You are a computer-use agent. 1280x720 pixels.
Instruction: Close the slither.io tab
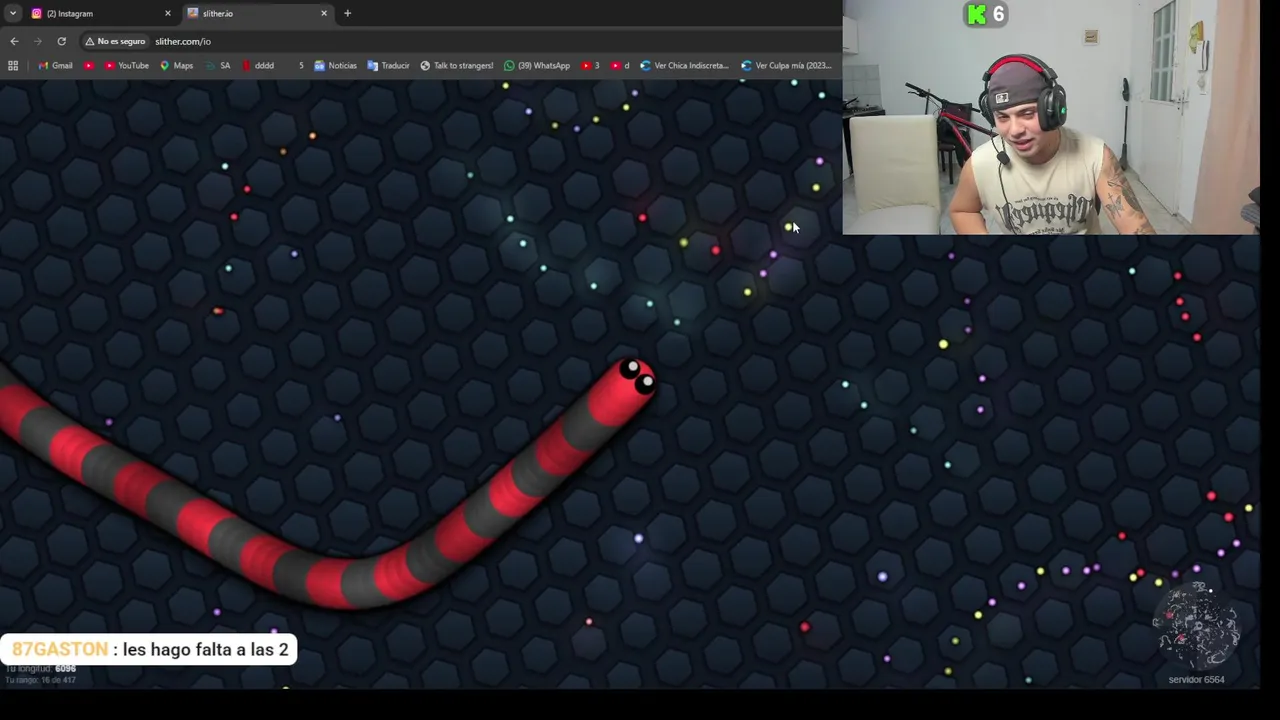click(x=324, y=13)
